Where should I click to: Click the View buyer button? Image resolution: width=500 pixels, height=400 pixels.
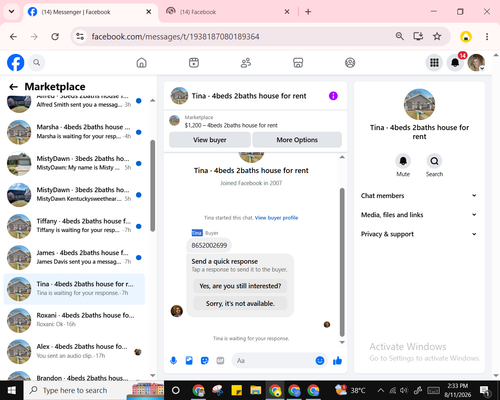pos(210,140)
